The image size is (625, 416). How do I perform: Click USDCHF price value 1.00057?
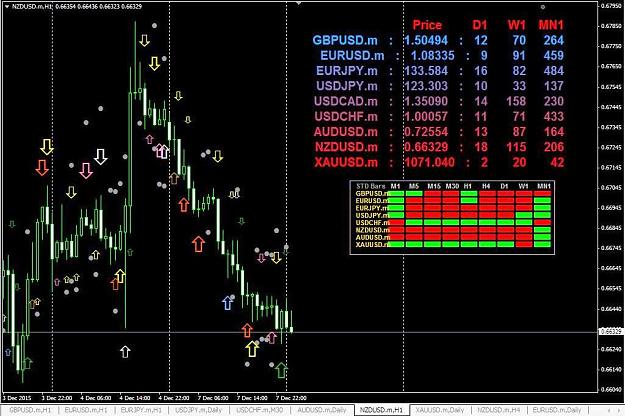(426, 117)
